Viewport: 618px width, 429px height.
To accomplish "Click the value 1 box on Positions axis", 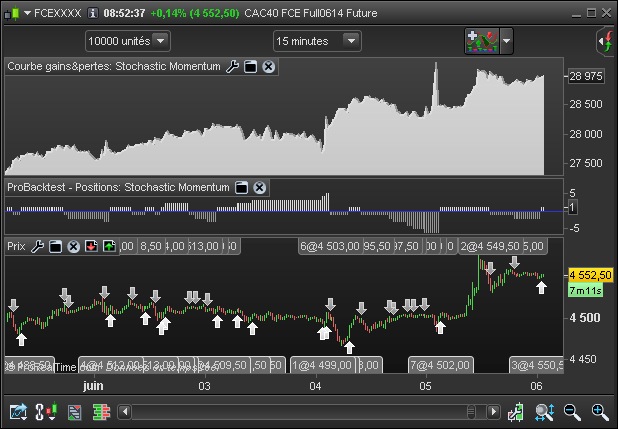I will (572, 207).
